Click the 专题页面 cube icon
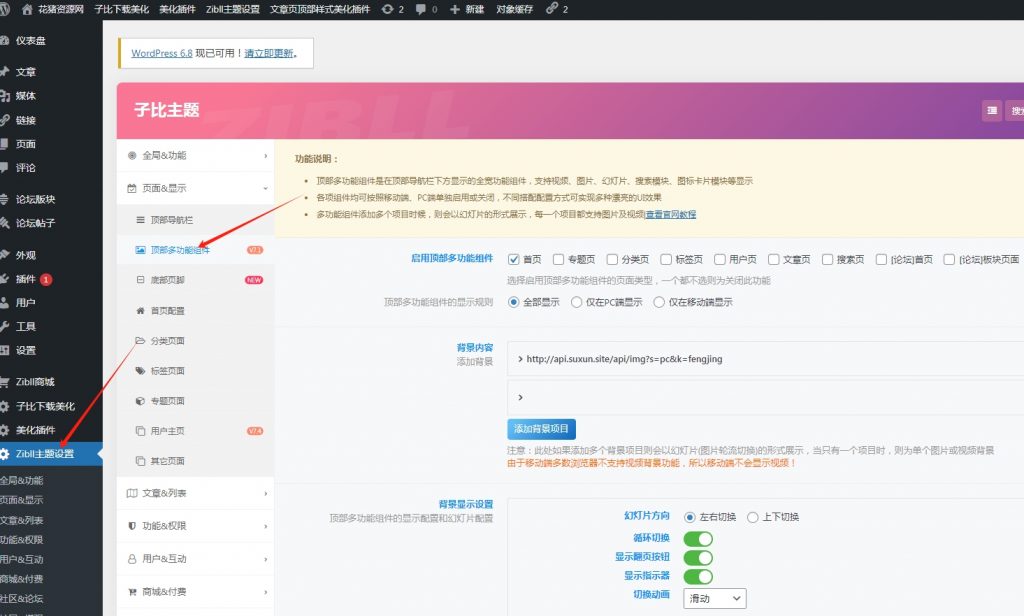The width and height of the screenshot is (1024, 616). tap(140, 400)
